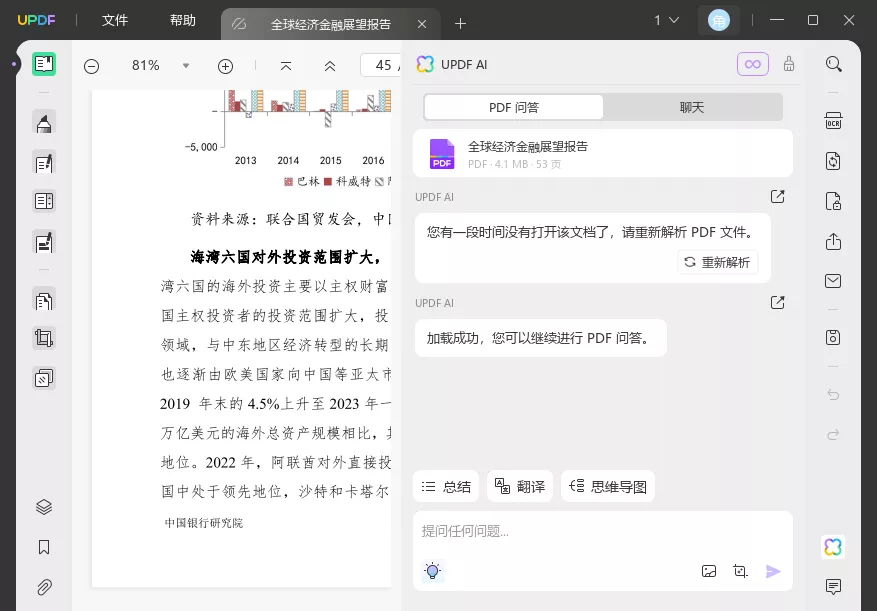Click the 重新解析 button
This screenshot has width=877, height=611.
click(718, 262)
